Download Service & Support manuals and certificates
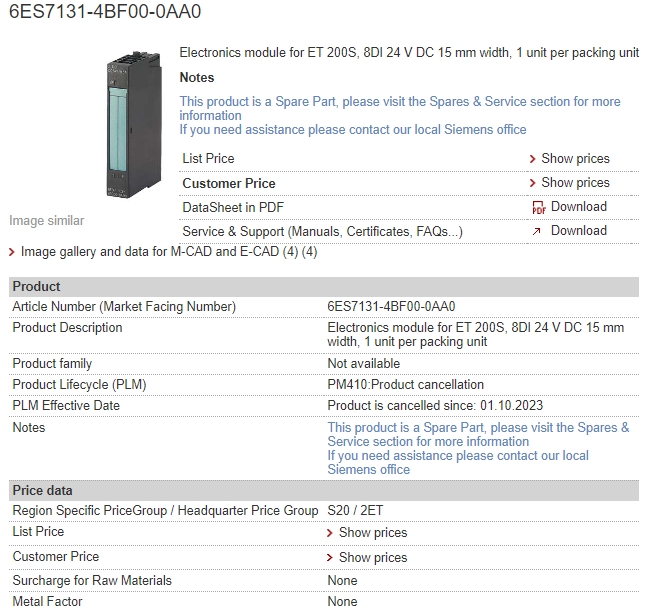Screen dimensions: 649x612 579,230
